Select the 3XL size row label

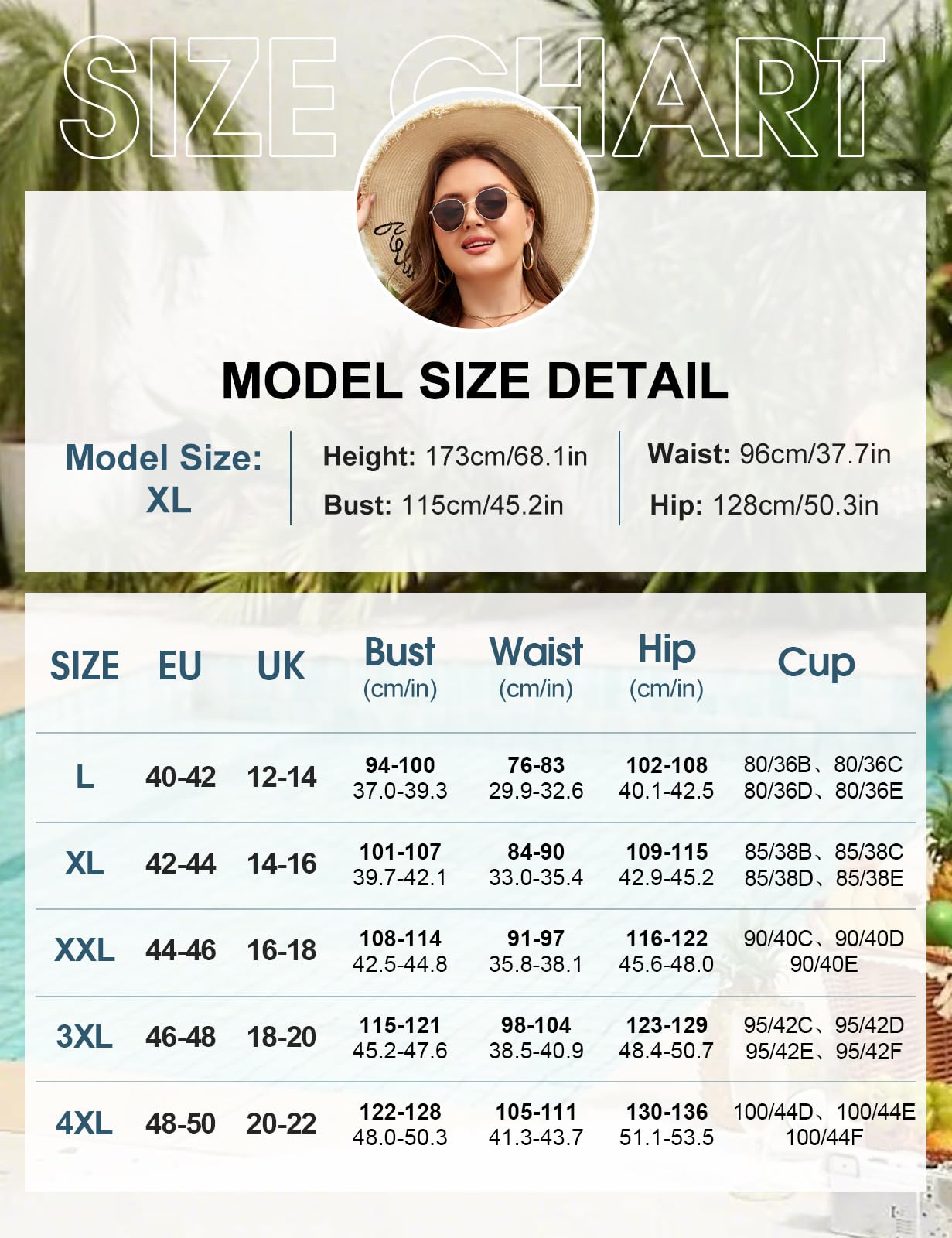click(x=85, y=1037)
